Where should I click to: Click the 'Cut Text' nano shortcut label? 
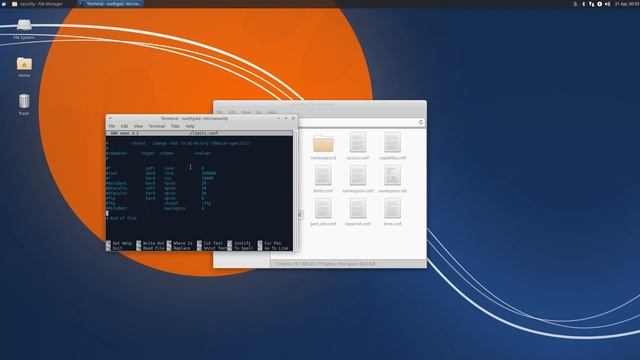[213, 243]
